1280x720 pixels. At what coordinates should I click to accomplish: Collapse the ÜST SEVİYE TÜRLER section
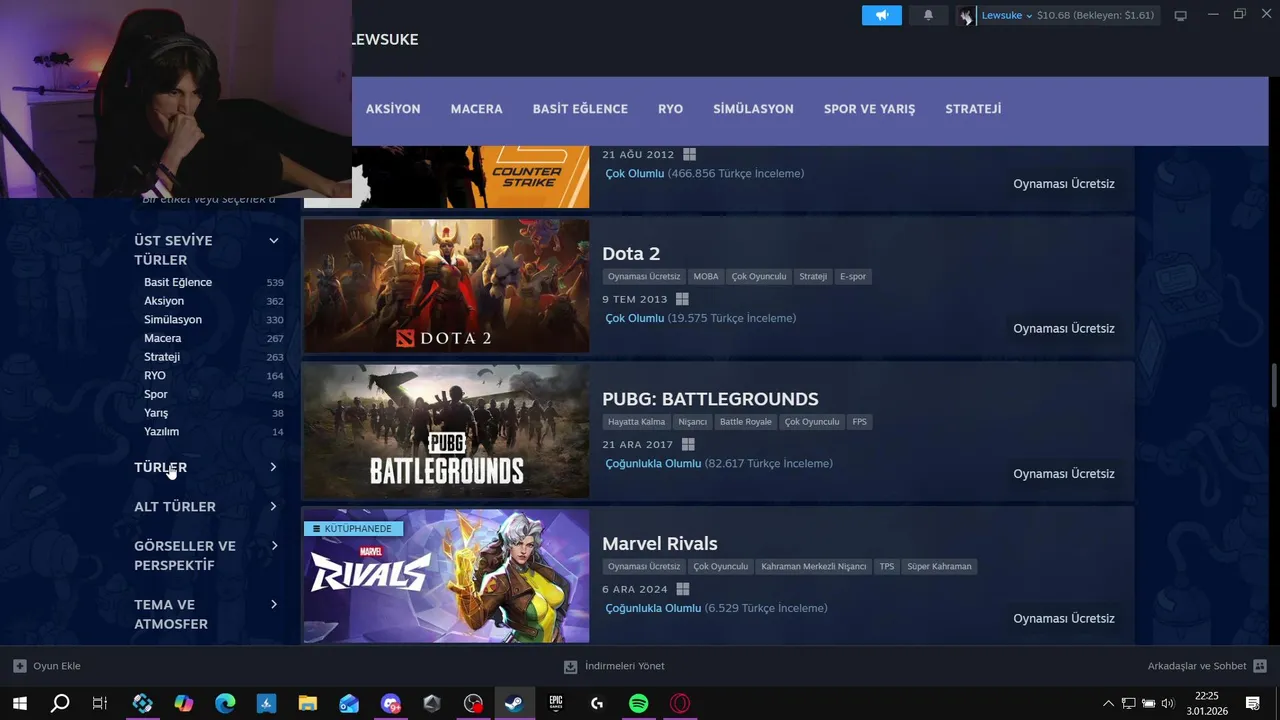coord(273,241)
